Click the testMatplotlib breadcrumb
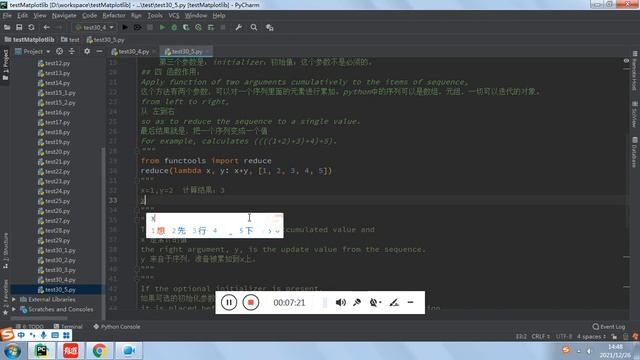 point(29,40)
